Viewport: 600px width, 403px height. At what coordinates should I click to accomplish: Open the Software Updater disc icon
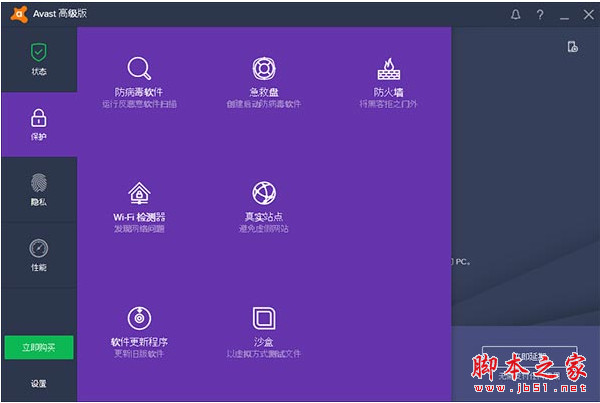click(x=139, y=318)
